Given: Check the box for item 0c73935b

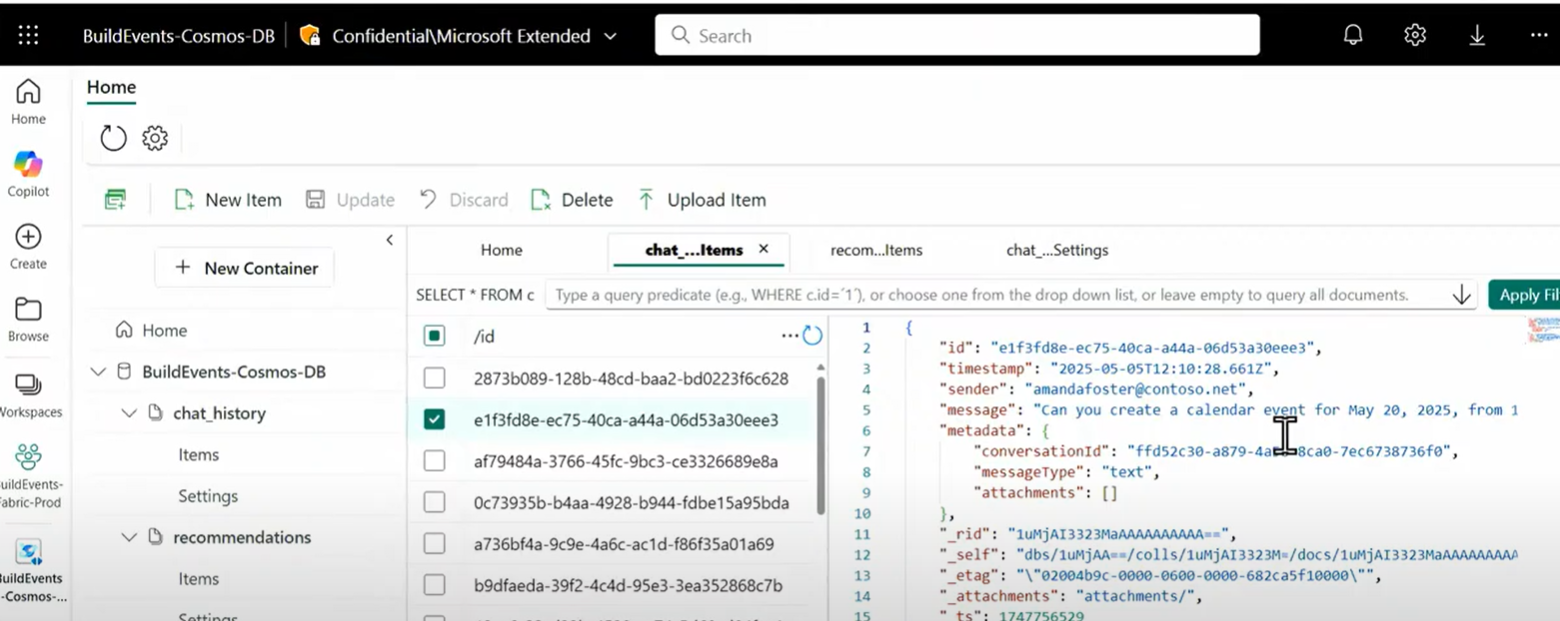Looking at the screenshot, I should [x=434, y=502].
